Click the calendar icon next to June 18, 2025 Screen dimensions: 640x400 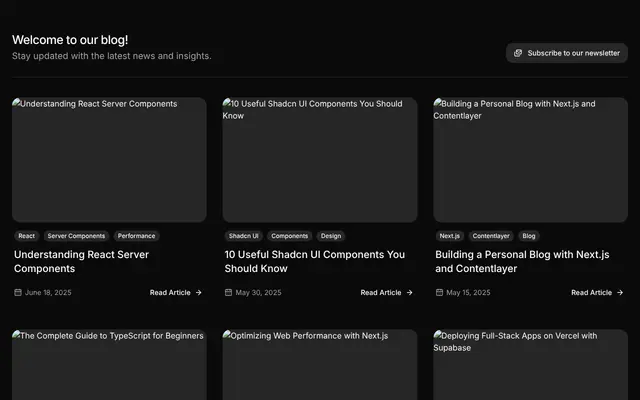click(18, 293)
